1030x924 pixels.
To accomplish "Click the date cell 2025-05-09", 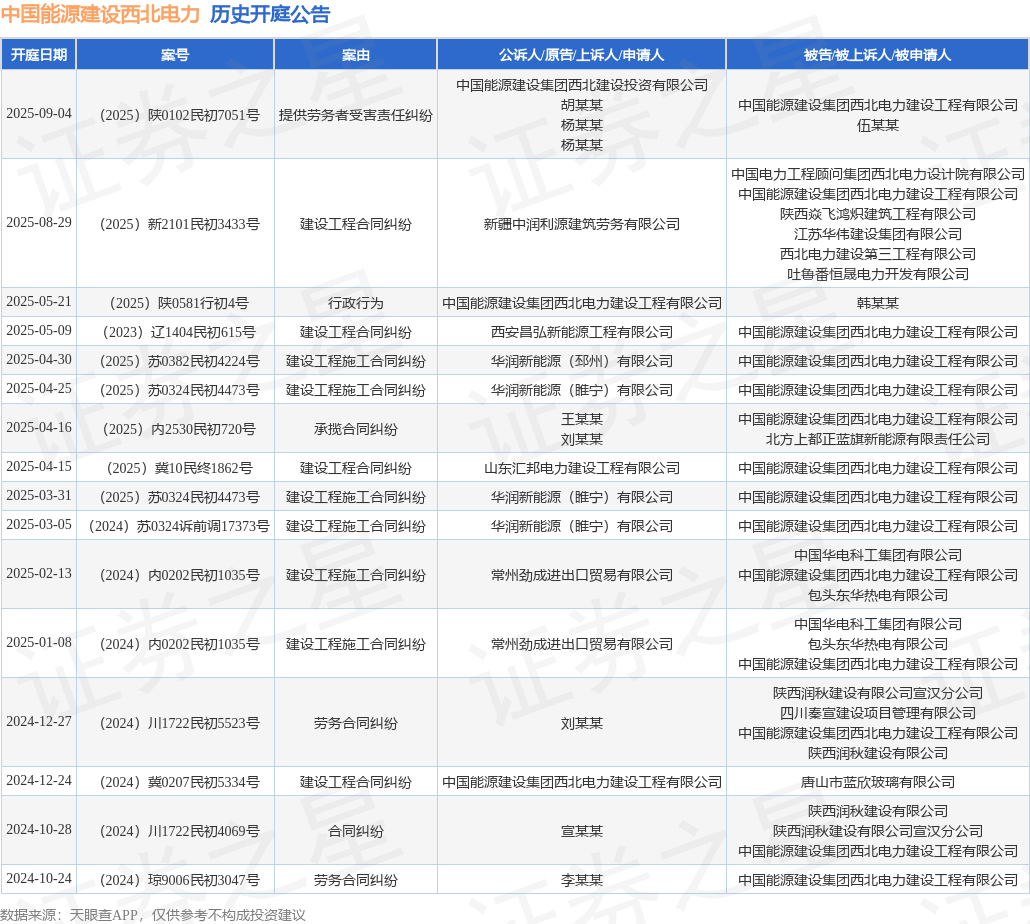I will (39, 330).
